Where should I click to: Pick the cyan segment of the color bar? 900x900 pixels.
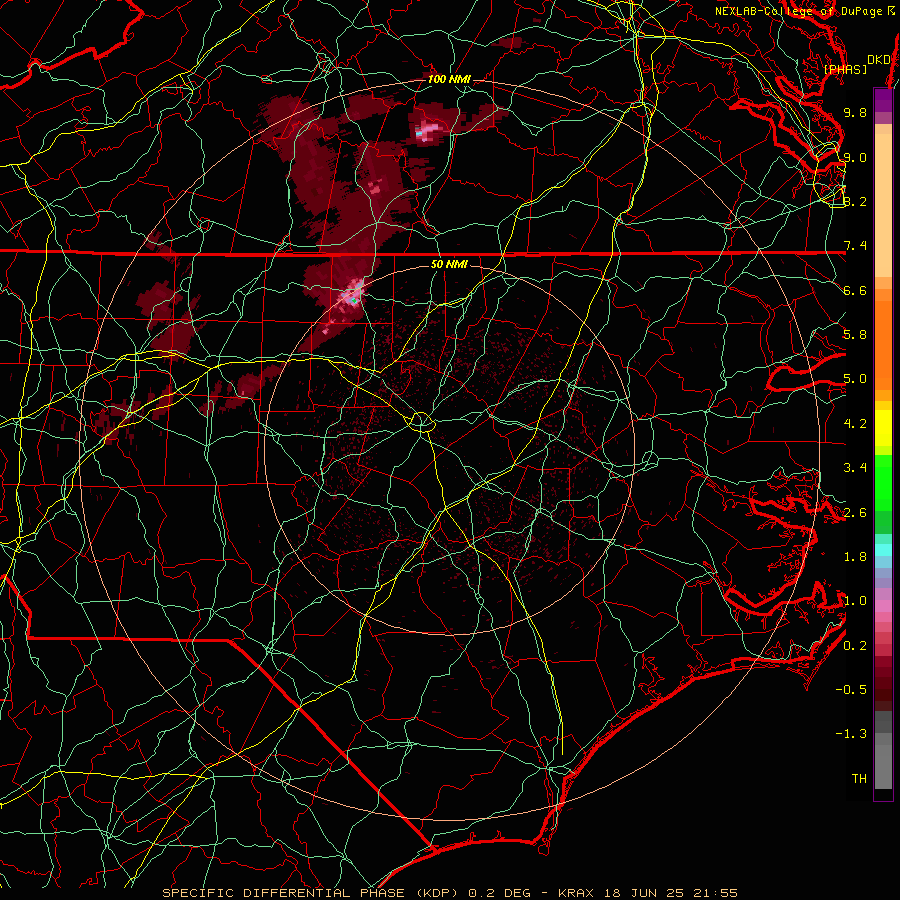coord(883,549)
